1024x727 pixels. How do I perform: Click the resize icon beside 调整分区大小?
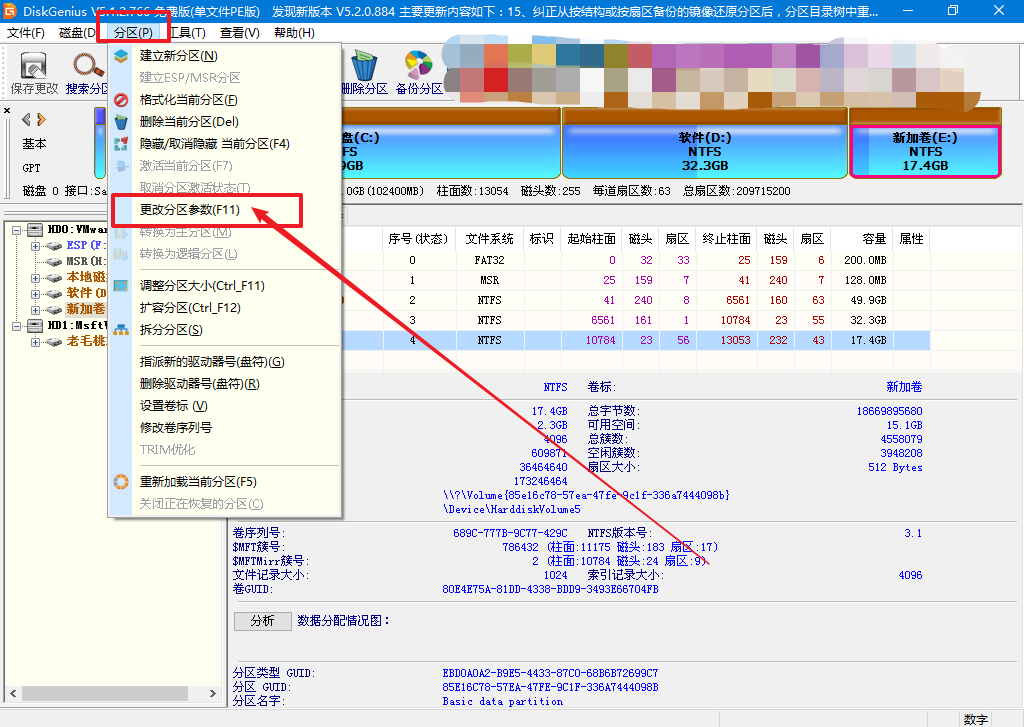click(121, 285)
